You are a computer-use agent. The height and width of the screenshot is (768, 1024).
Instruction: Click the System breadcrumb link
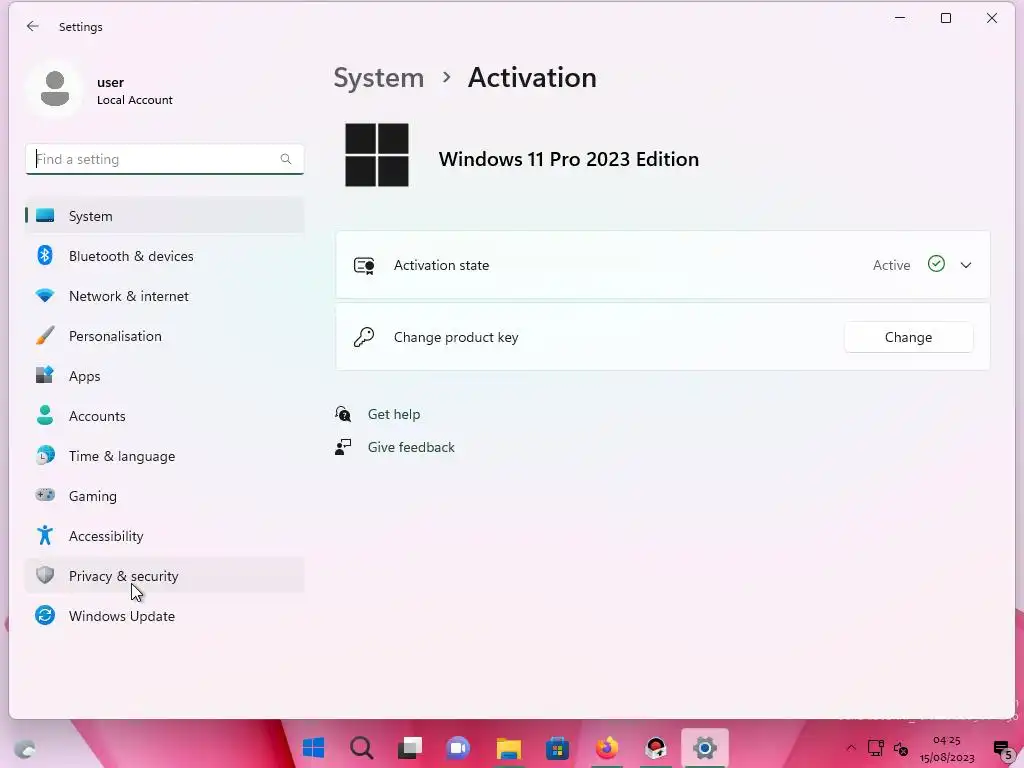(379, 78)
